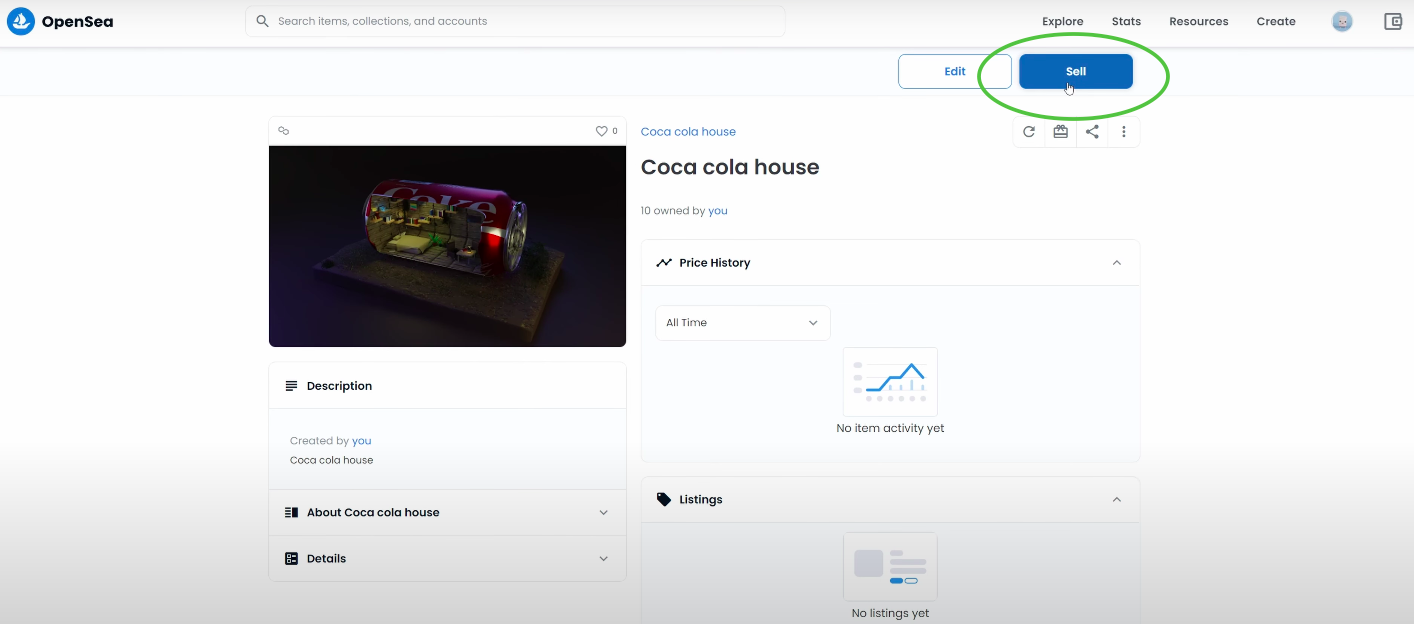Viewport: 1414px width, 624px height.
Task: Open the All Time dropdown
Action: 743,323
